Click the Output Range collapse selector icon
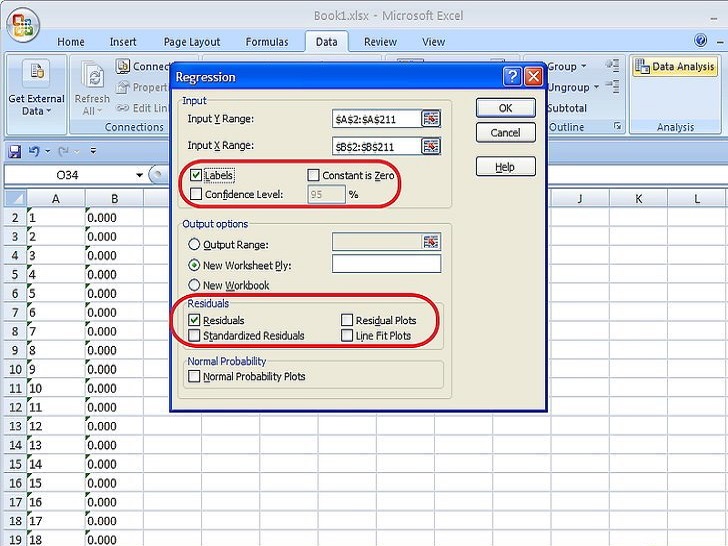Image resolution: width=728 pixels, height=546 pixels. pos(430,242)
